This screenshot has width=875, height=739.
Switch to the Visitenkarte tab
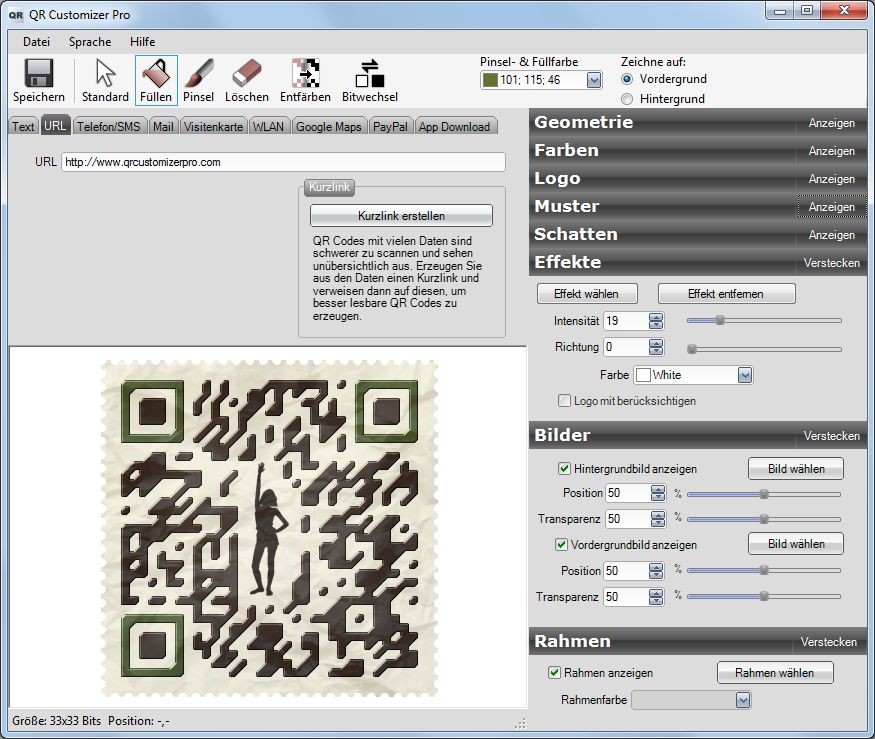click(x=213, y=127)
